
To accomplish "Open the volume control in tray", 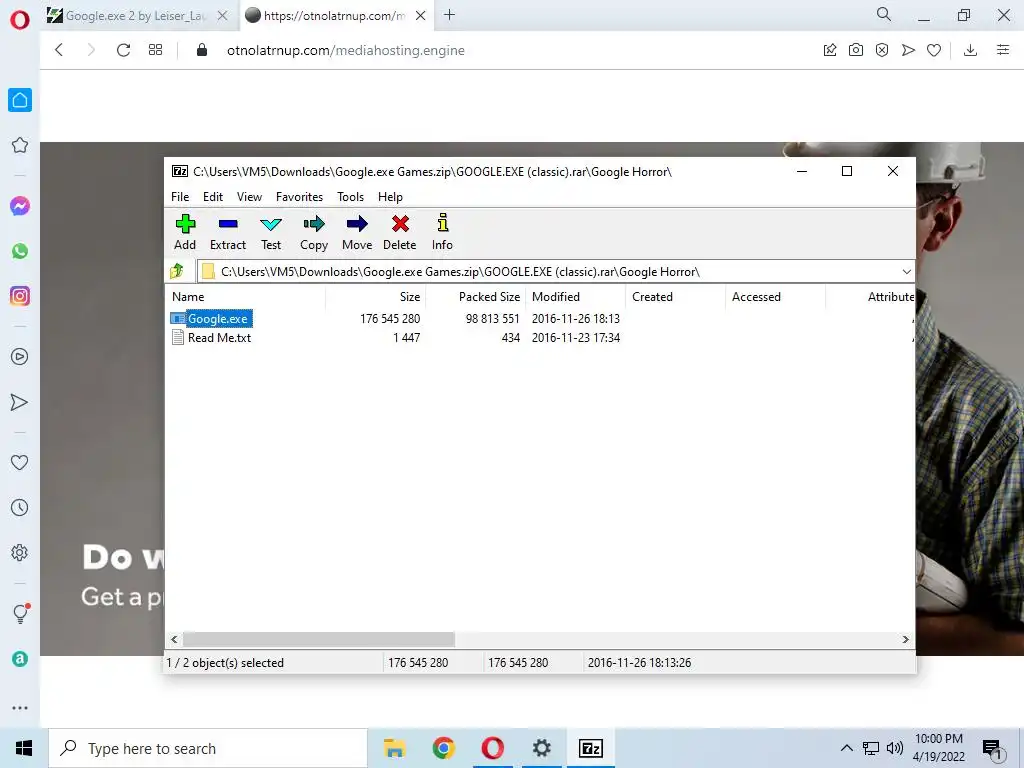I will pos(895,748).
